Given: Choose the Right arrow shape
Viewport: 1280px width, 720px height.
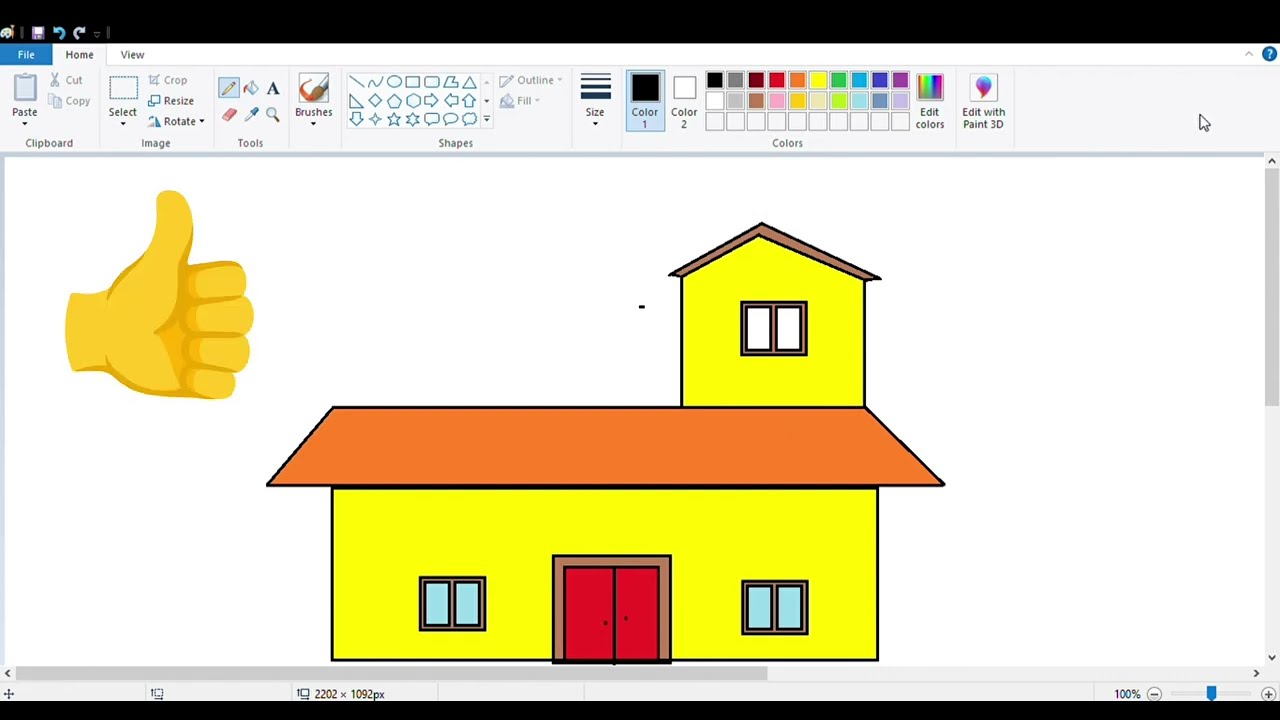Looking at the screenshot, I should 432,101.
